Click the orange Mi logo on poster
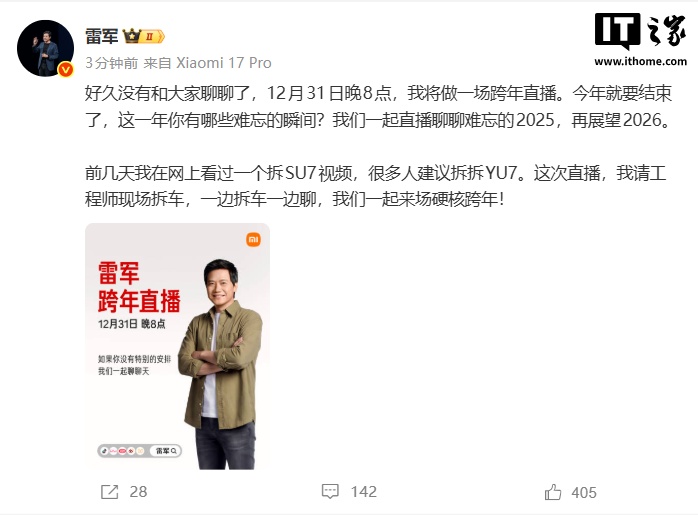Screen dimensions: 698x515 coord(253,240)
